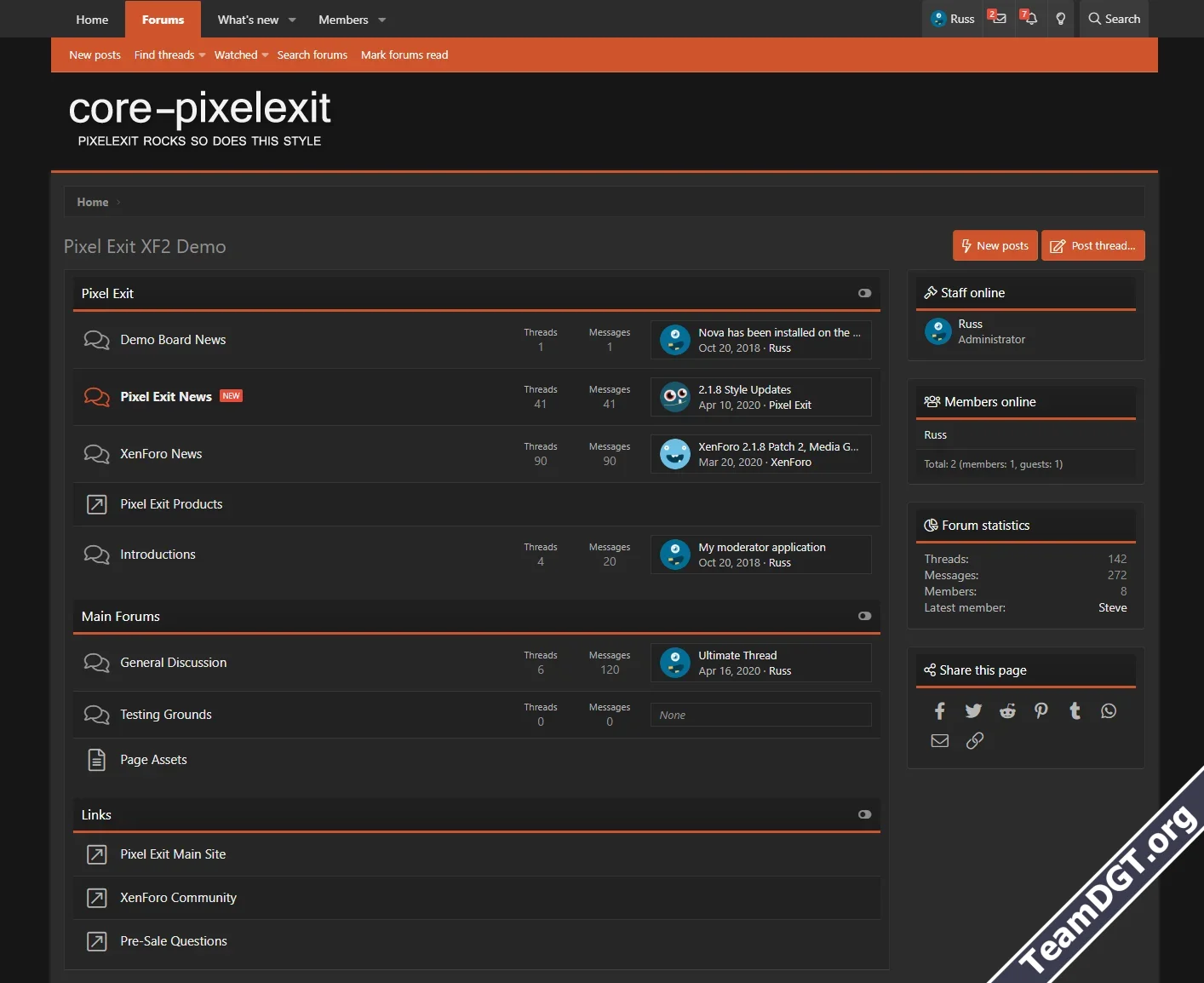Share page via Facebook icon
Image resolution: width=1204 pixels, height=983 pixels.
pos(939,711)
